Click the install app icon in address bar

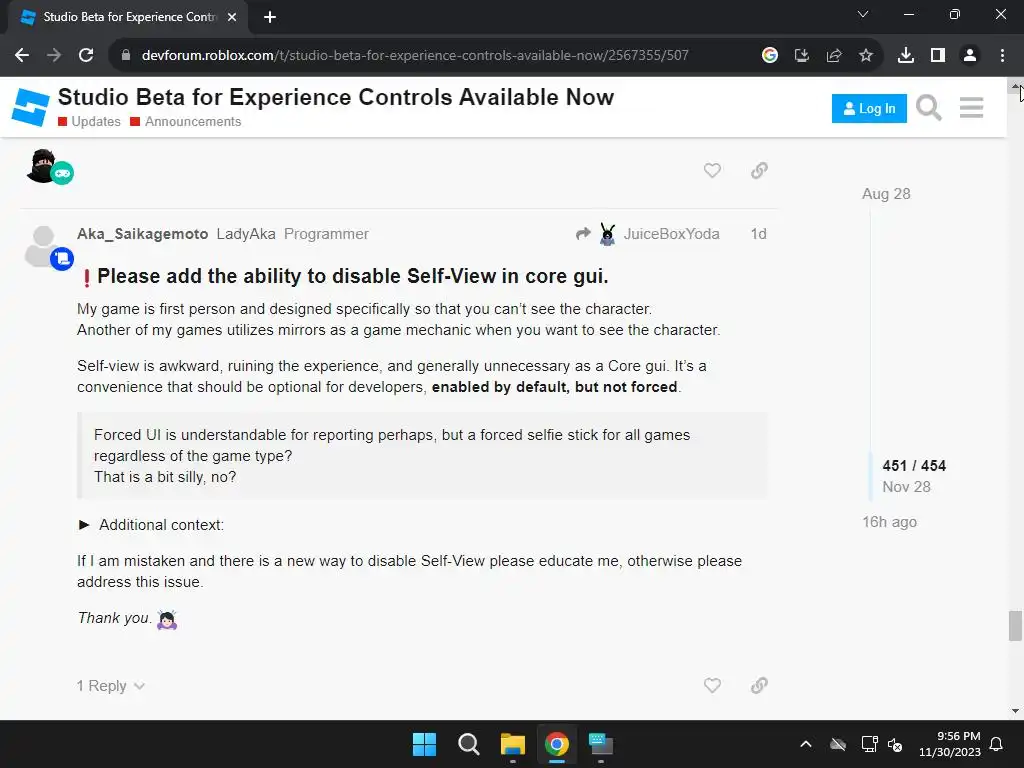[802, 56]
